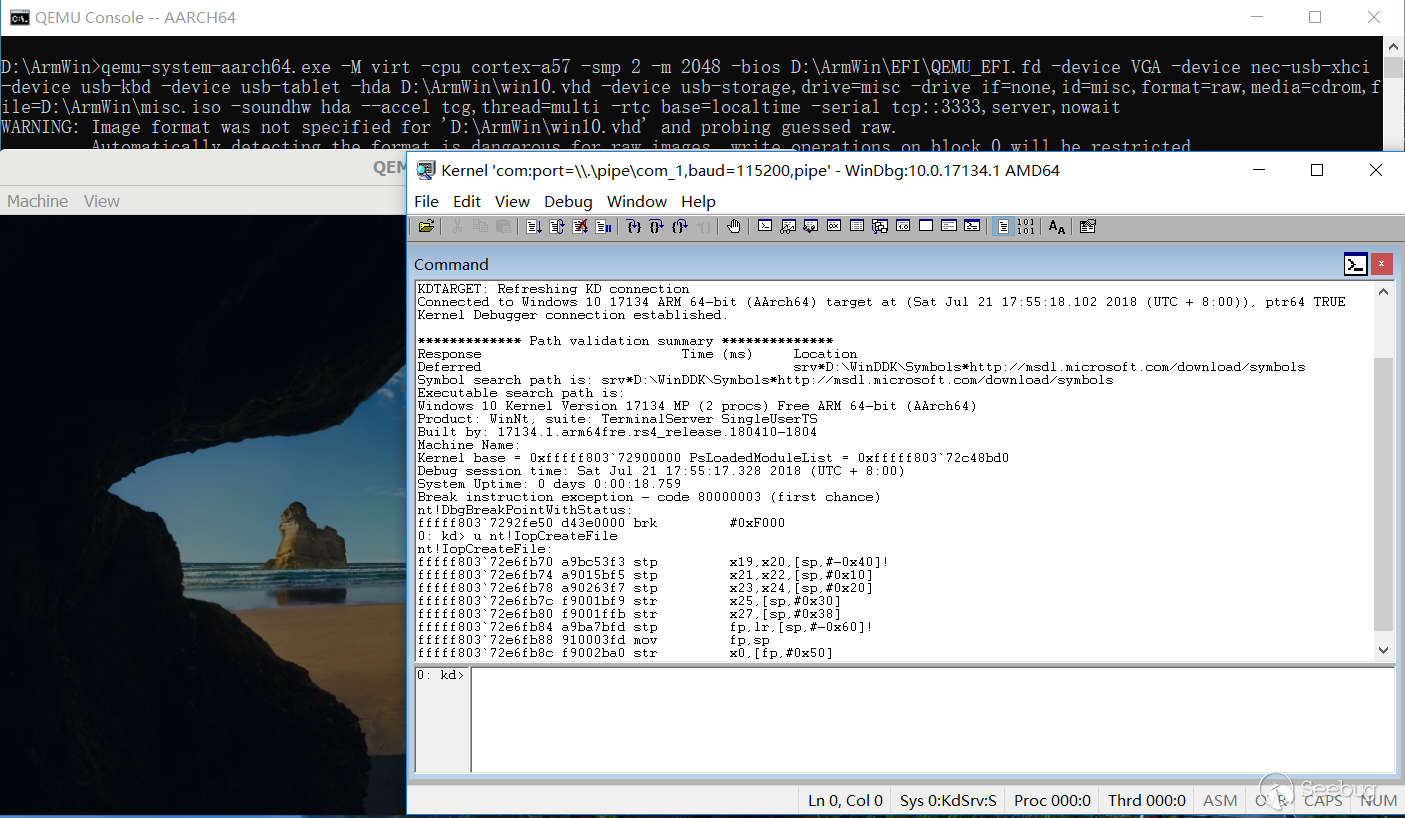Switch to Source Mode Off (binary) toggle
The image size is (1405, 818).
1026,227
